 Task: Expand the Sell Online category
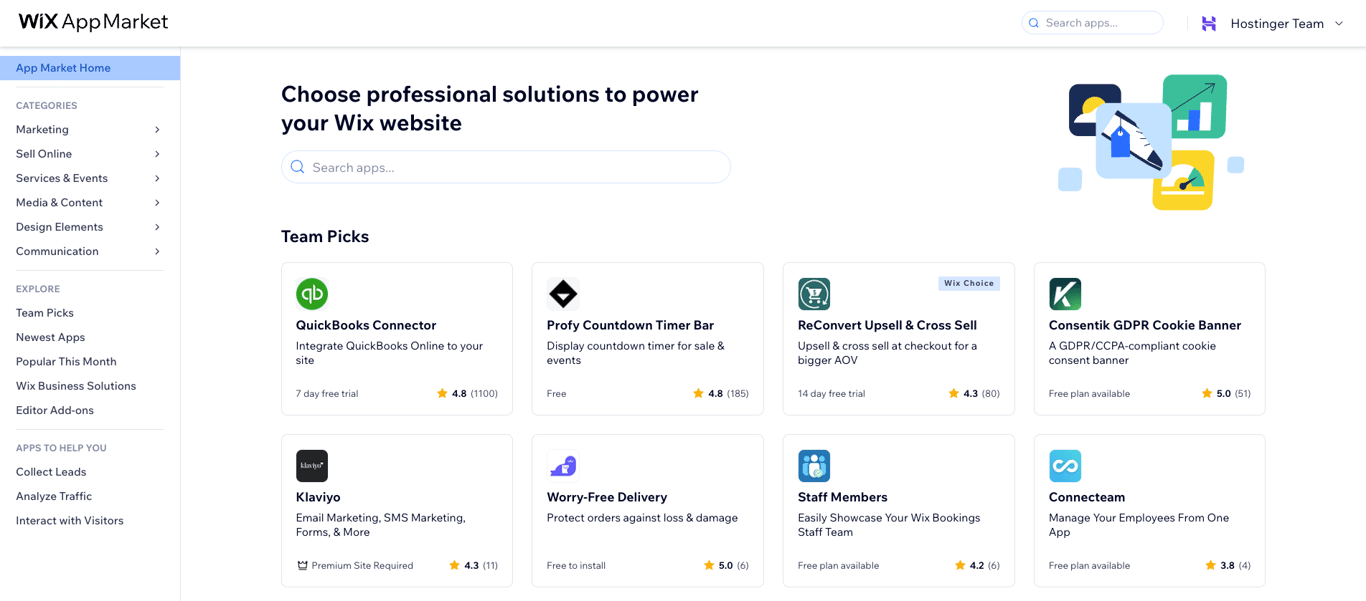[x=44, y=154]
